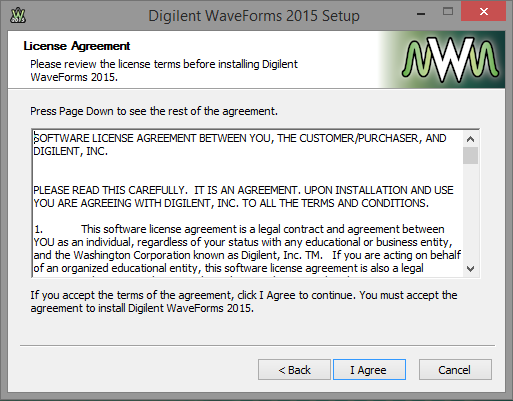Click the I Agree button
Viewport: 513px width, 401px height.
coord(369,370)
